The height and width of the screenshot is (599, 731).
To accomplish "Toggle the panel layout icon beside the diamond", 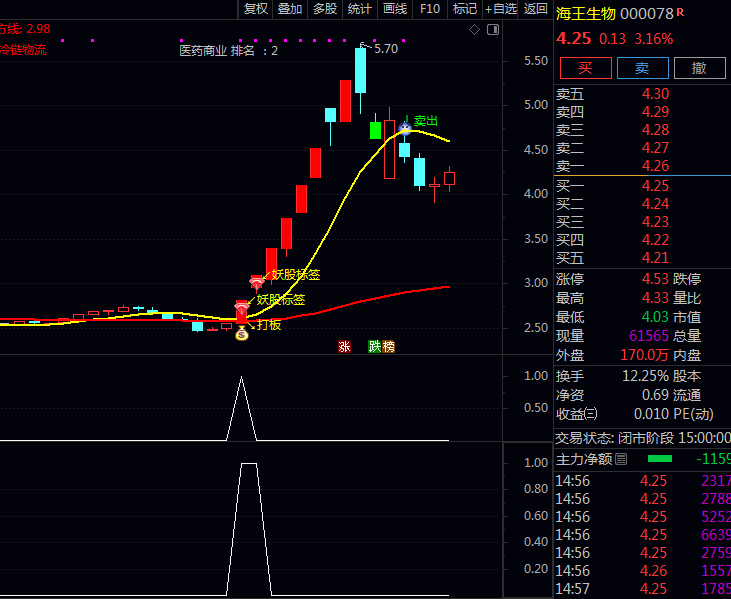I will tap(492, 30).
